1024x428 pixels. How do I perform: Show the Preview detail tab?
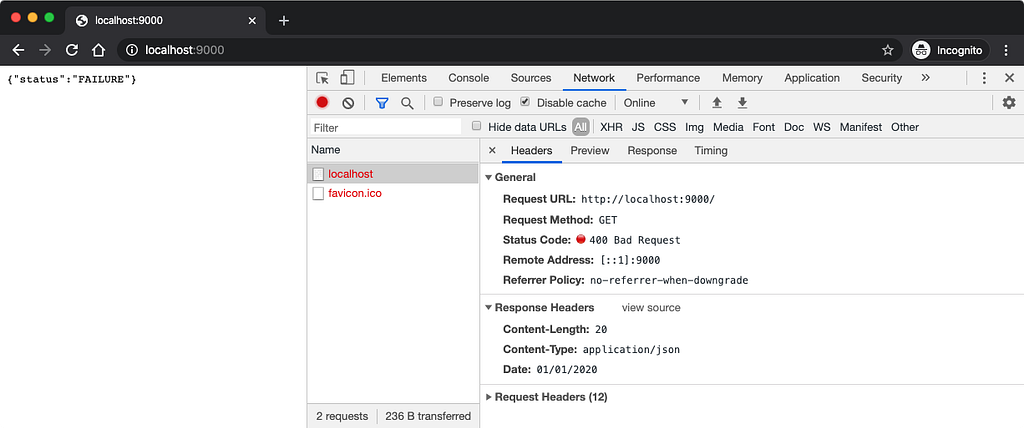click(x=590, y=150)
